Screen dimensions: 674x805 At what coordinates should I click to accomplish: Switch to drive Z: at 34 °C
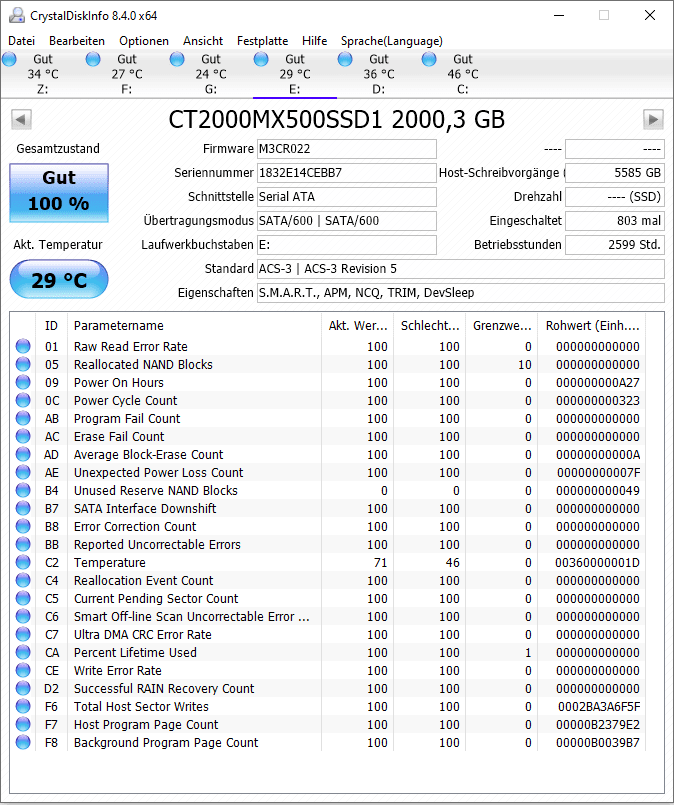click(x=43, y=74)
